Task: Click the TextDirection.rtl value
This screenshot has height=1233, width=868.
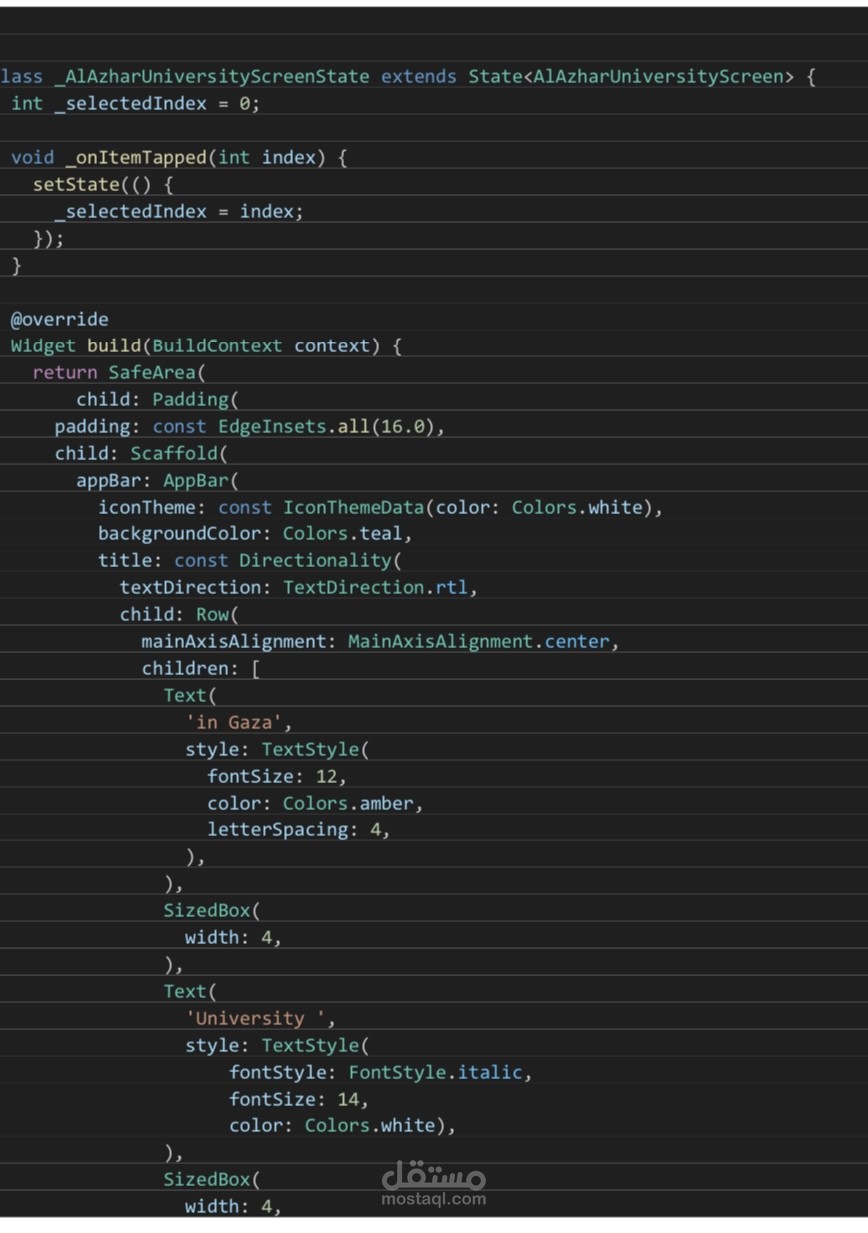Action: tap(376, 588)
